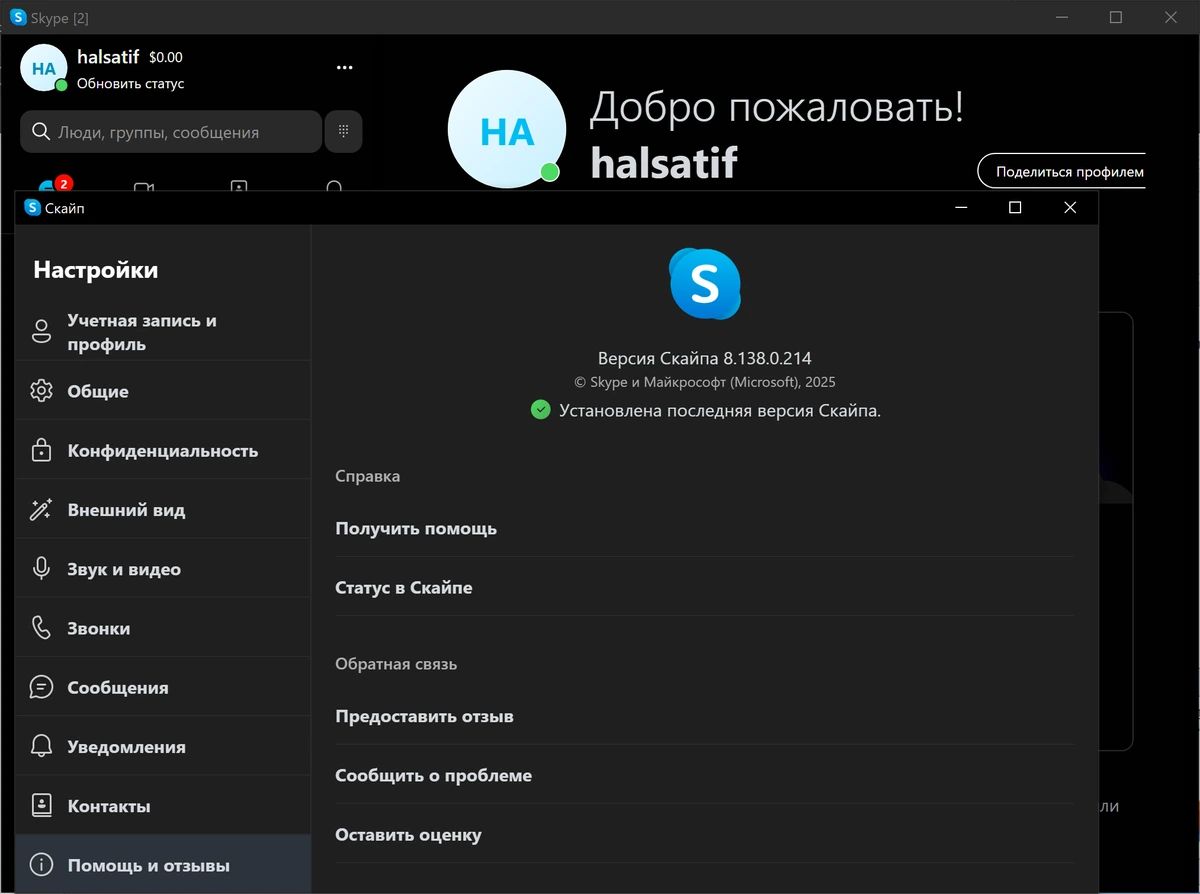Image resolution: width=1200 pixels, height=894 pixels.
Task: Select the 'Общие' settings section
Action: pyautogui.click(x=163, y=391)
